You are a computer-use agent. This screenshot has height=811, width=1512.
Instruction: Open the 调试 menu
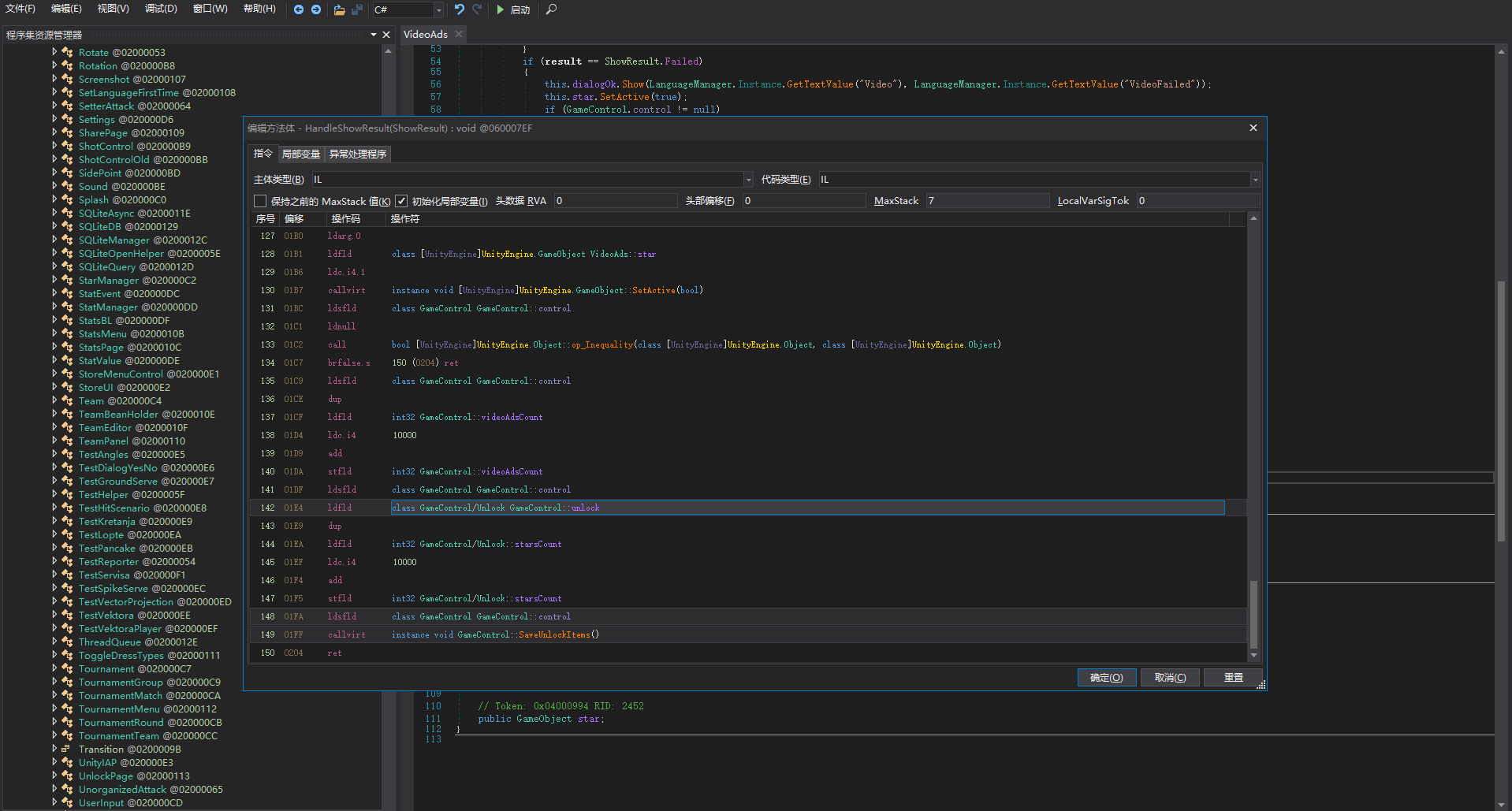pyautogui.click(x=160, y=9)
